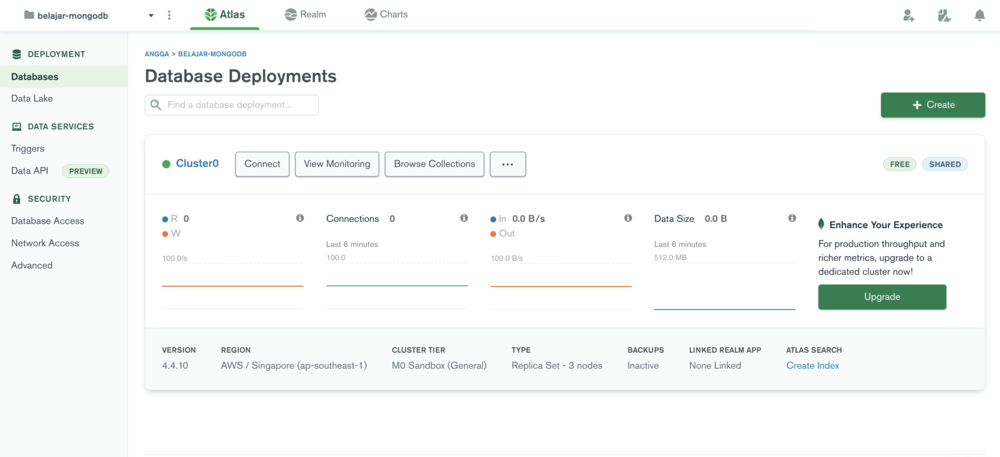Open Data API in the sidebar

pos(29,171)
